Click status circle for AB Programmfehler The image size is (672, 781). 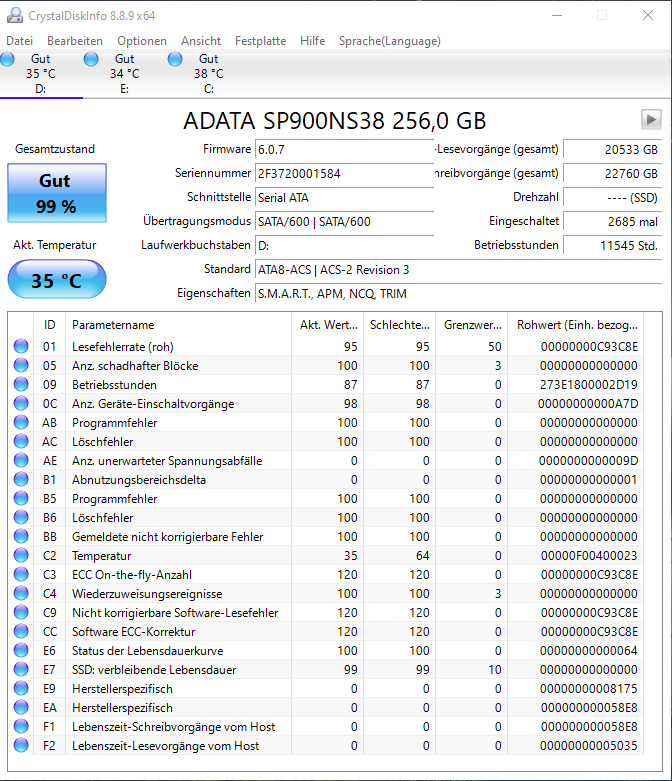(21, 422)
